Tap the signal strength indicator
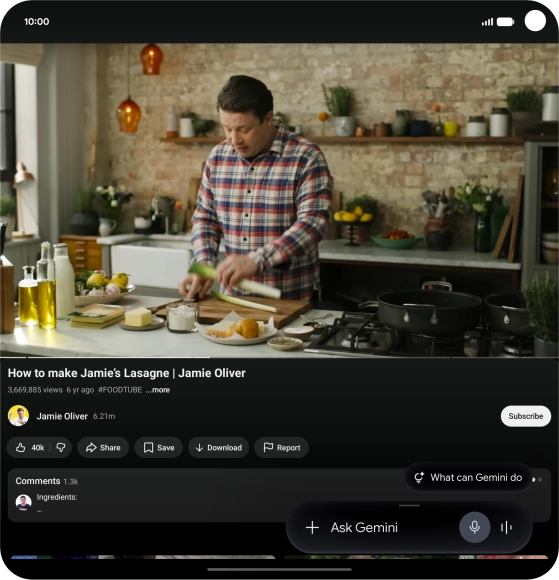This screenshot has height=580, width=559. (487, 22)
